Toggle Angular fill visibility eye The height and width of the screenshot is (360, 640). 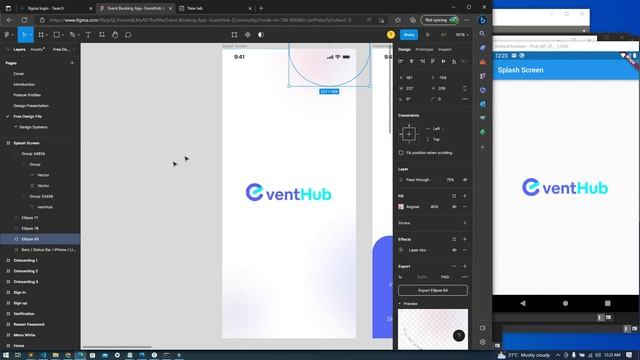454,207
